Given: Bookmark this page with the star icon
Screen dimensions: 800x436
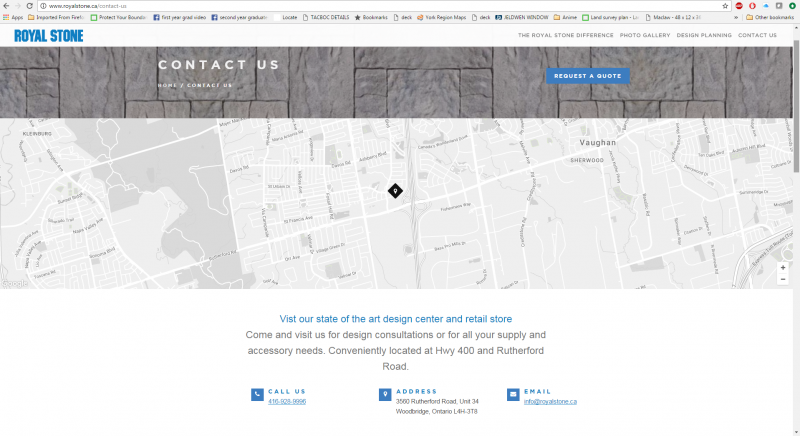Looking at the screenshot, I should [724, 6].
